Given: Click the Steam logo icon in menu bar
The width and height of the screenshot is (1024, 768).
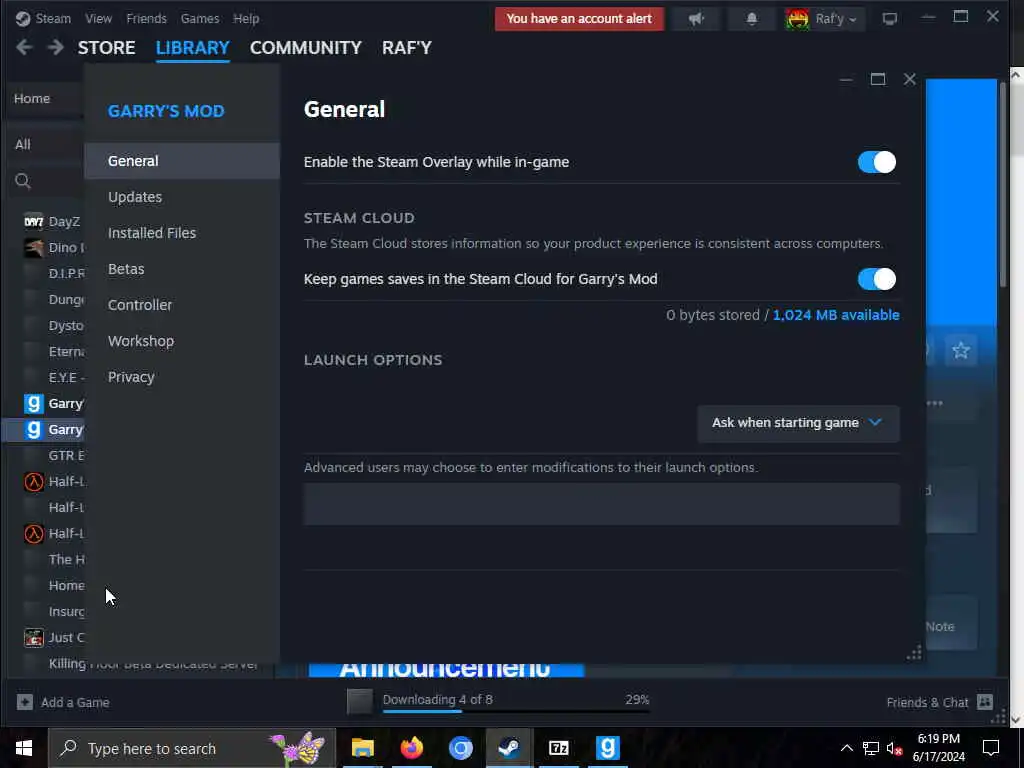Looking at the screenshot, I should coord(23,18).
